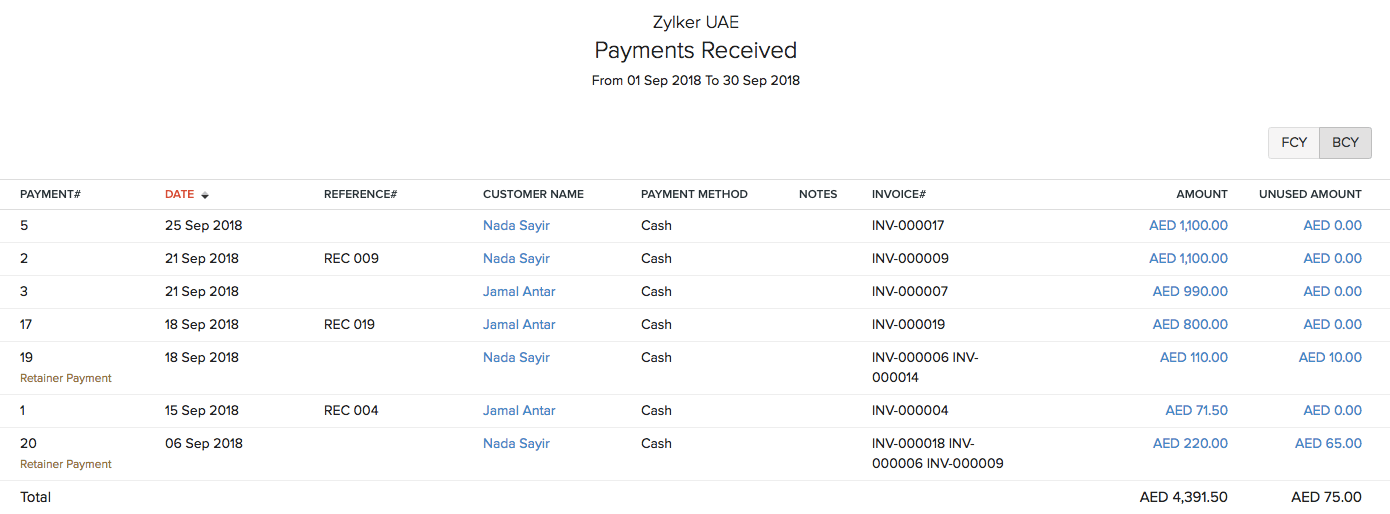Open unused amount AED 10.00
The image size is (1390, 514).
1330,358
